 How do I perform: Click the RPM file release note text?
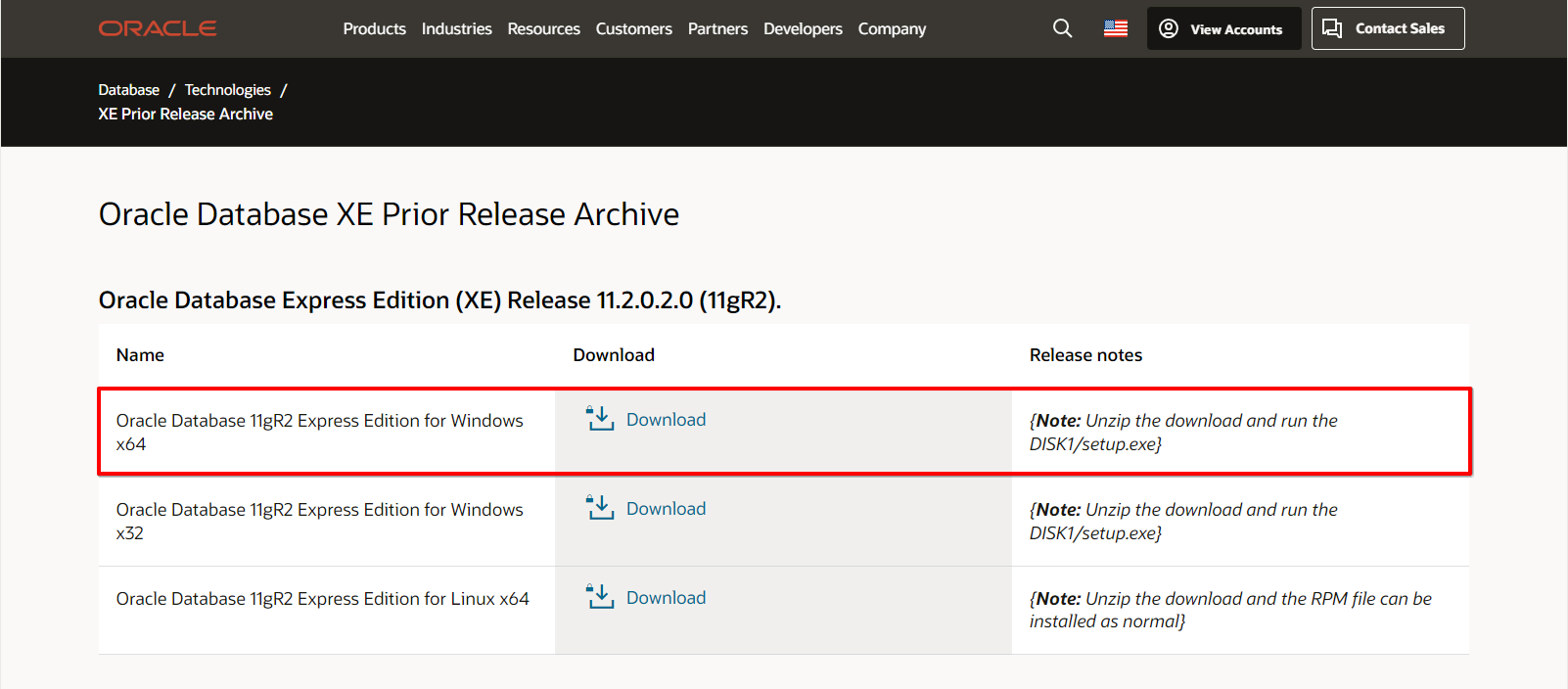1230,610
